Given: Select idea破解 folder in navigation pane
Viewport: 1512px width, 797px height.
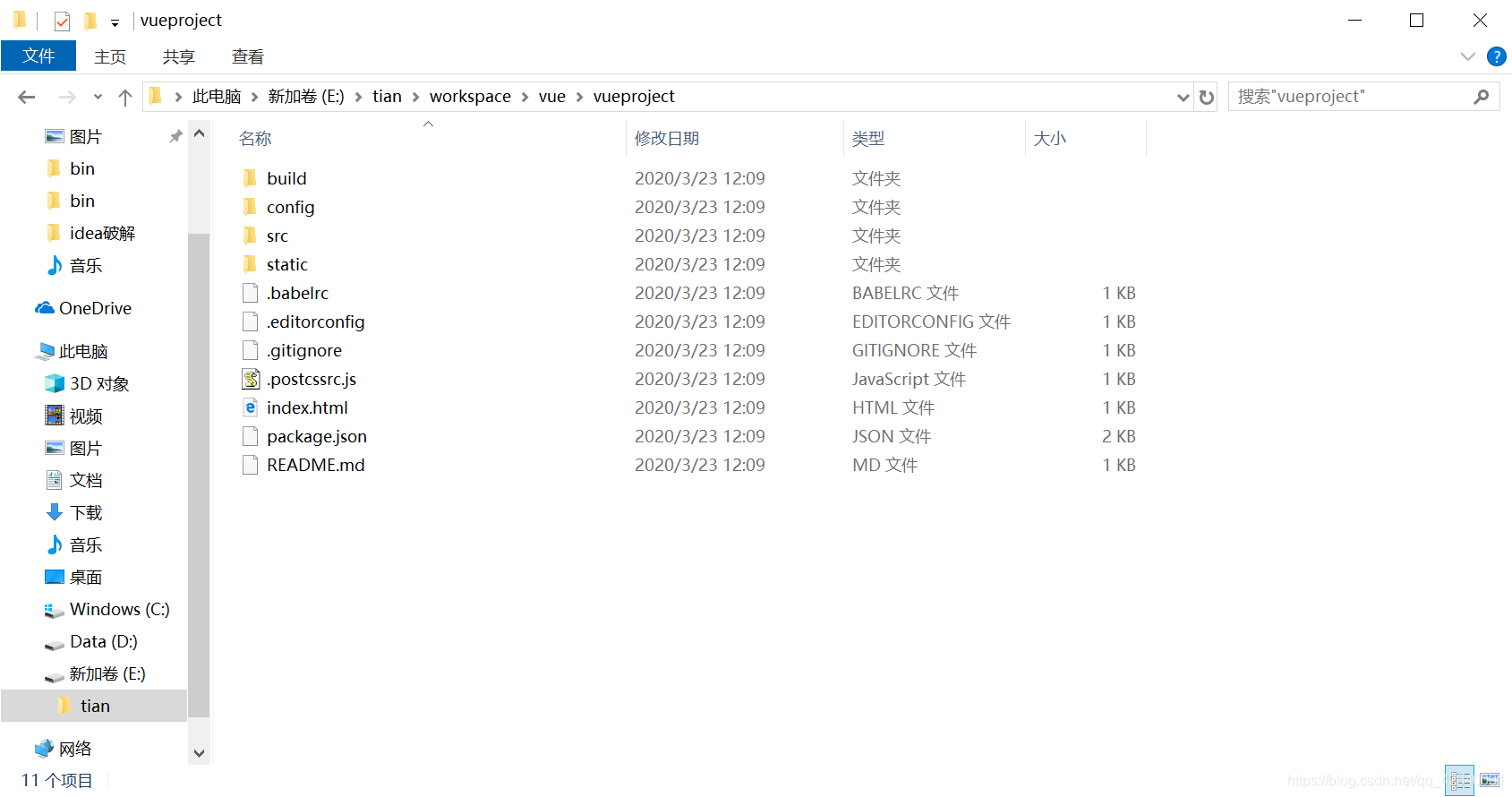Looking at the screenshot, I should coord(103,233).
